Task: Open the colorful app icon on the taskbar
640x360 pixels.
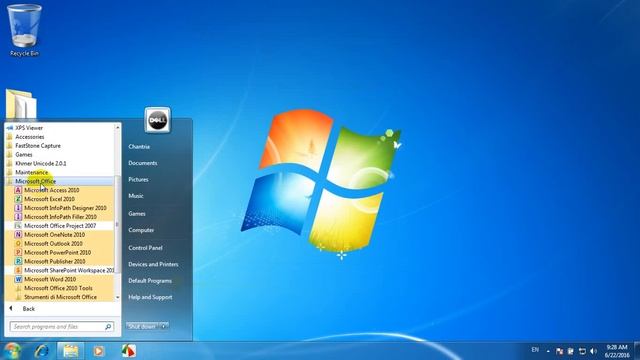Action: (128, 351)
